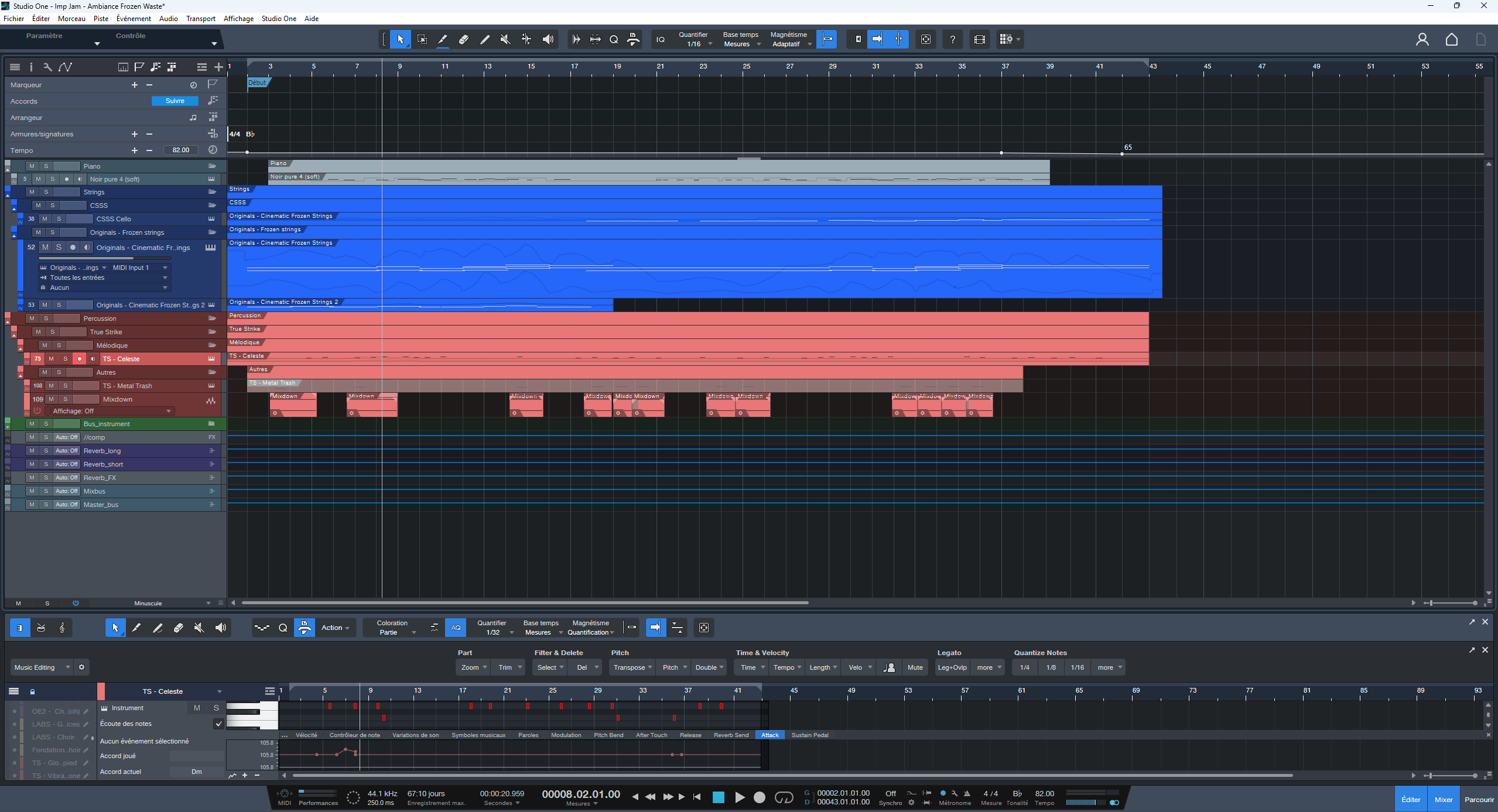Select the Listen speaker tool in top toolbar
1498x812 pixels.
pos(548,39)
